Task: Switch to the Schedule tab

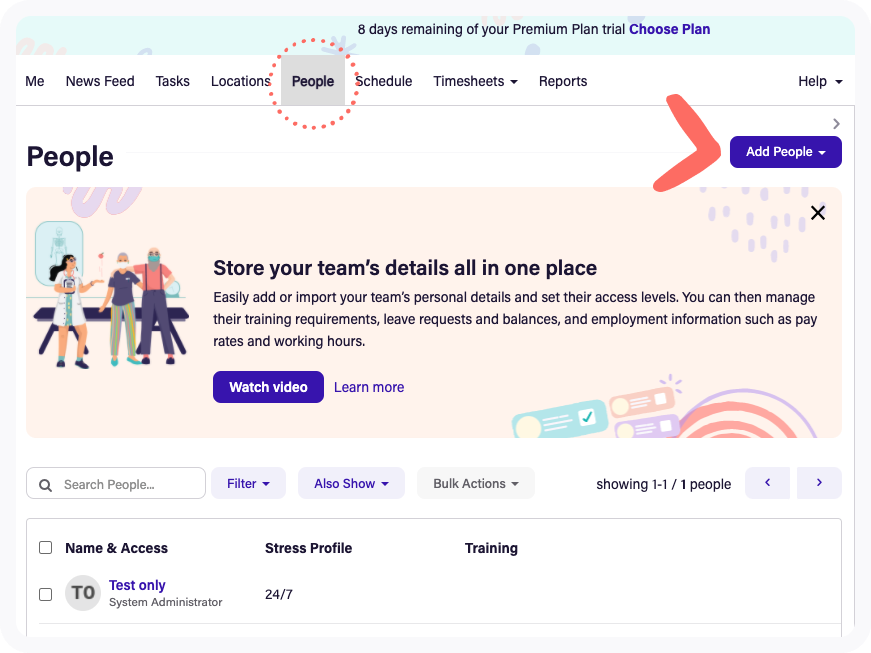Action: pos(384,82)
